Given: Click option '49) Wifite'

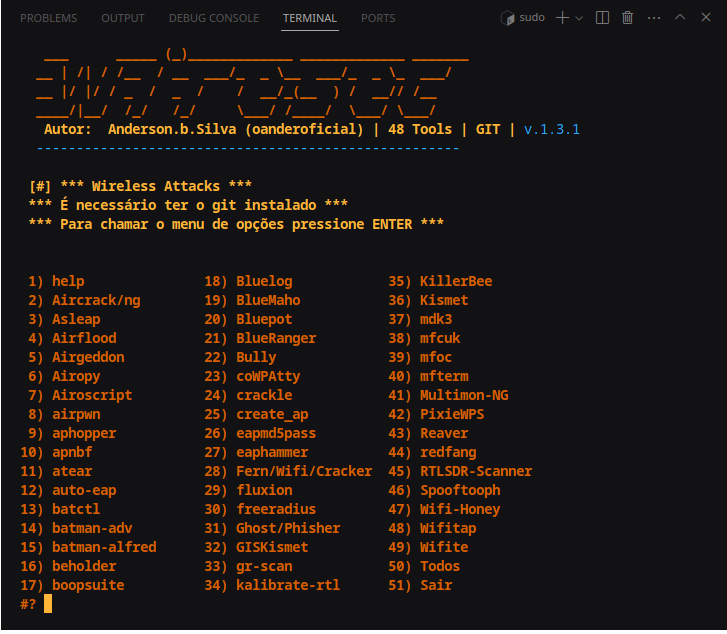Looking at the screenshot, I should point(428,547).
